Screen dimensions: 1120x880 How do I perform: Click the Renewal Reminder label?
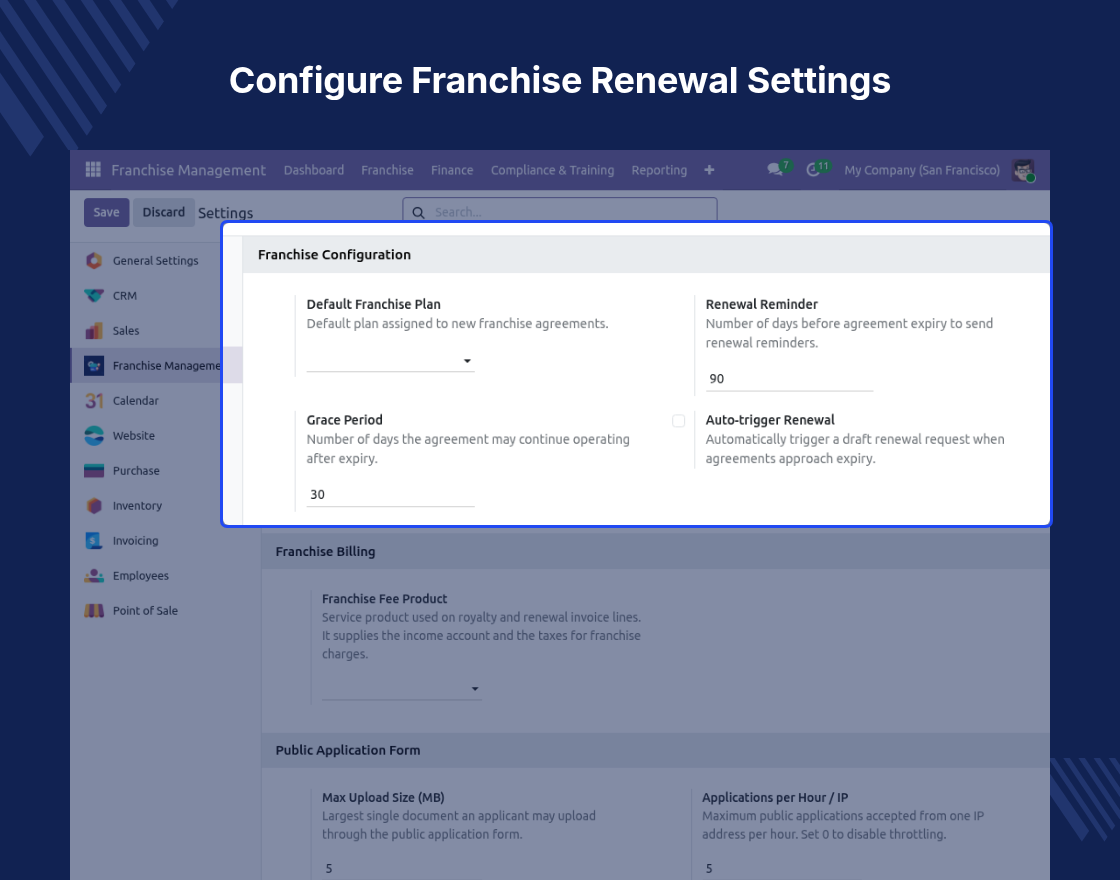pyautogui.click(x=761, y=304)
